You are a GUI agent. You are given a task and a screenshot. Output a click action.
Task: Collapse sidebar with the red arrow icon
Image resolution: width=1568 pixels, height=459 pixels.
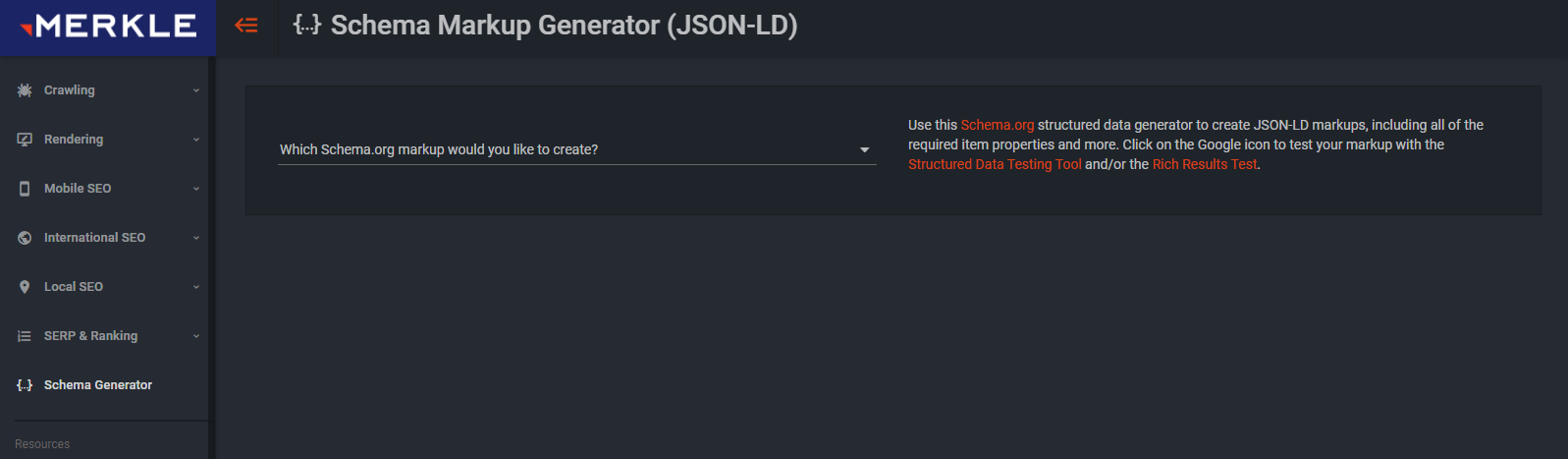pos(246,26)
